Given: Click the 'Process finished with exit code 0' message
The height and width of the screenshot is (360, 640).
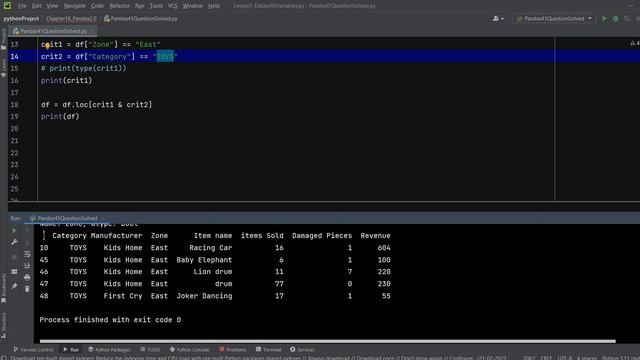Looking at the screenshot, I should pos(110,320).
